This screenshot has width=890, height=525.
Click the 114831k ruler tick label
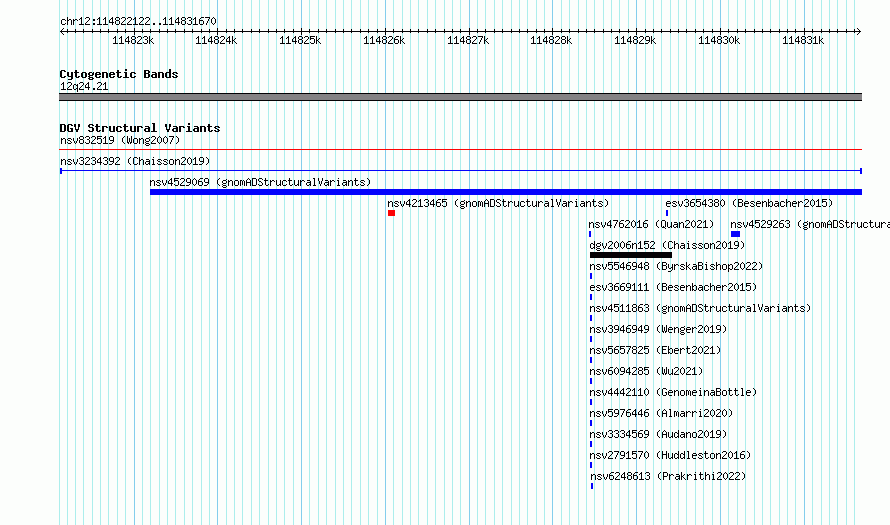pyautogui.click(x=803, y=40)
